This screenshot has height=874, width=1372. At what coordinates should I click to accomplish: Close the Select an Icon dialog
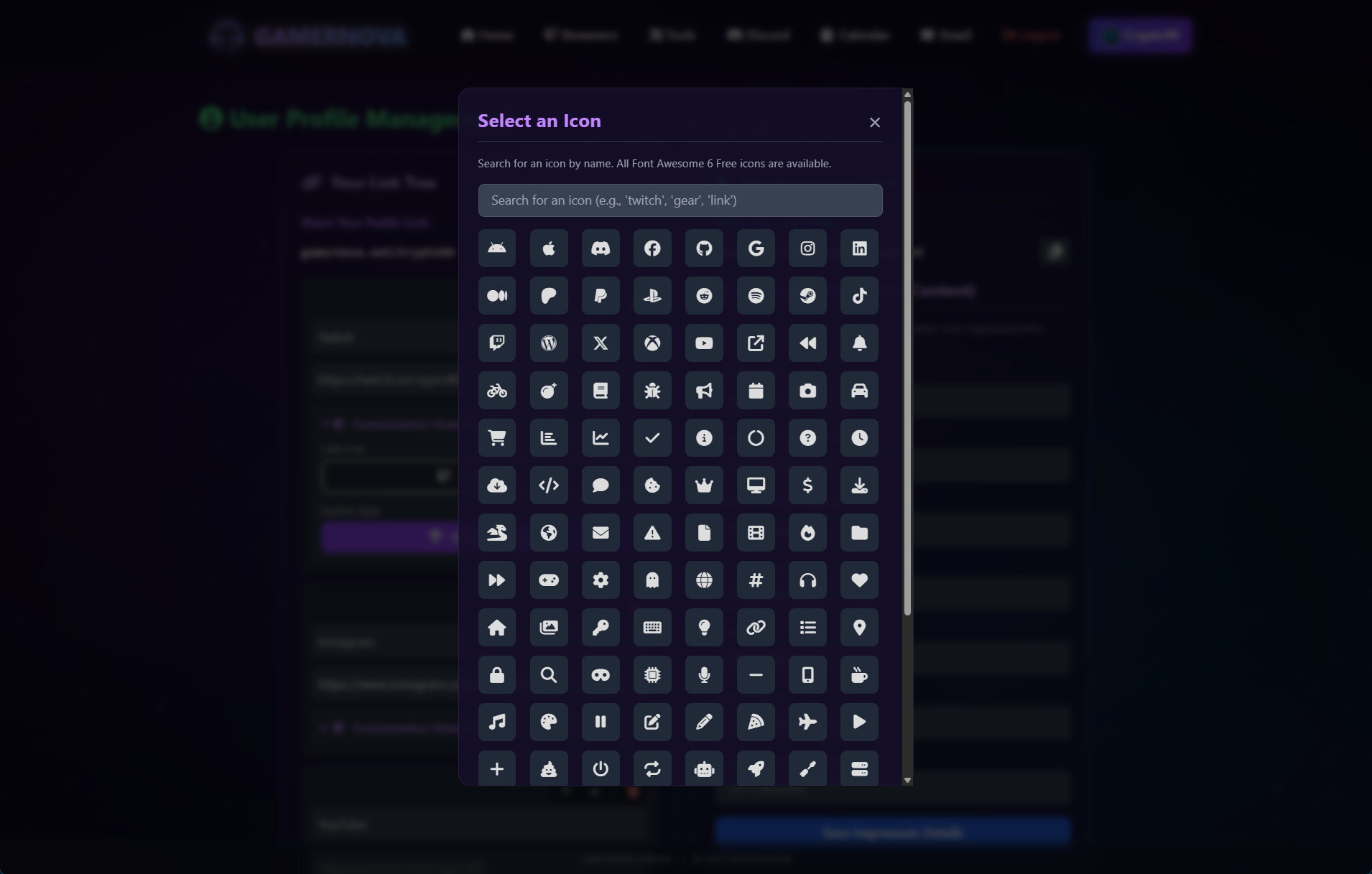point(875,122)
